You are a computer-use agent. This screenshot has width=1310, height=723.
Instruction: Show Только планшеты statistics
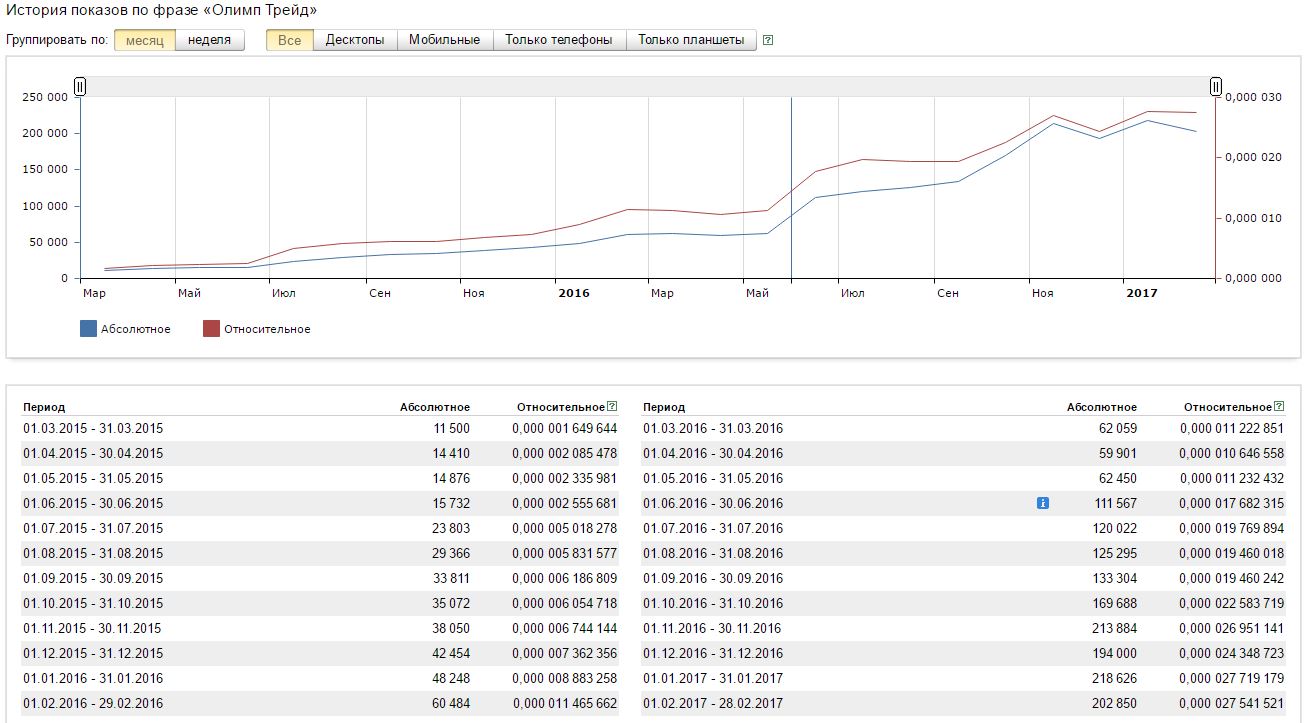tap(691, 40)
